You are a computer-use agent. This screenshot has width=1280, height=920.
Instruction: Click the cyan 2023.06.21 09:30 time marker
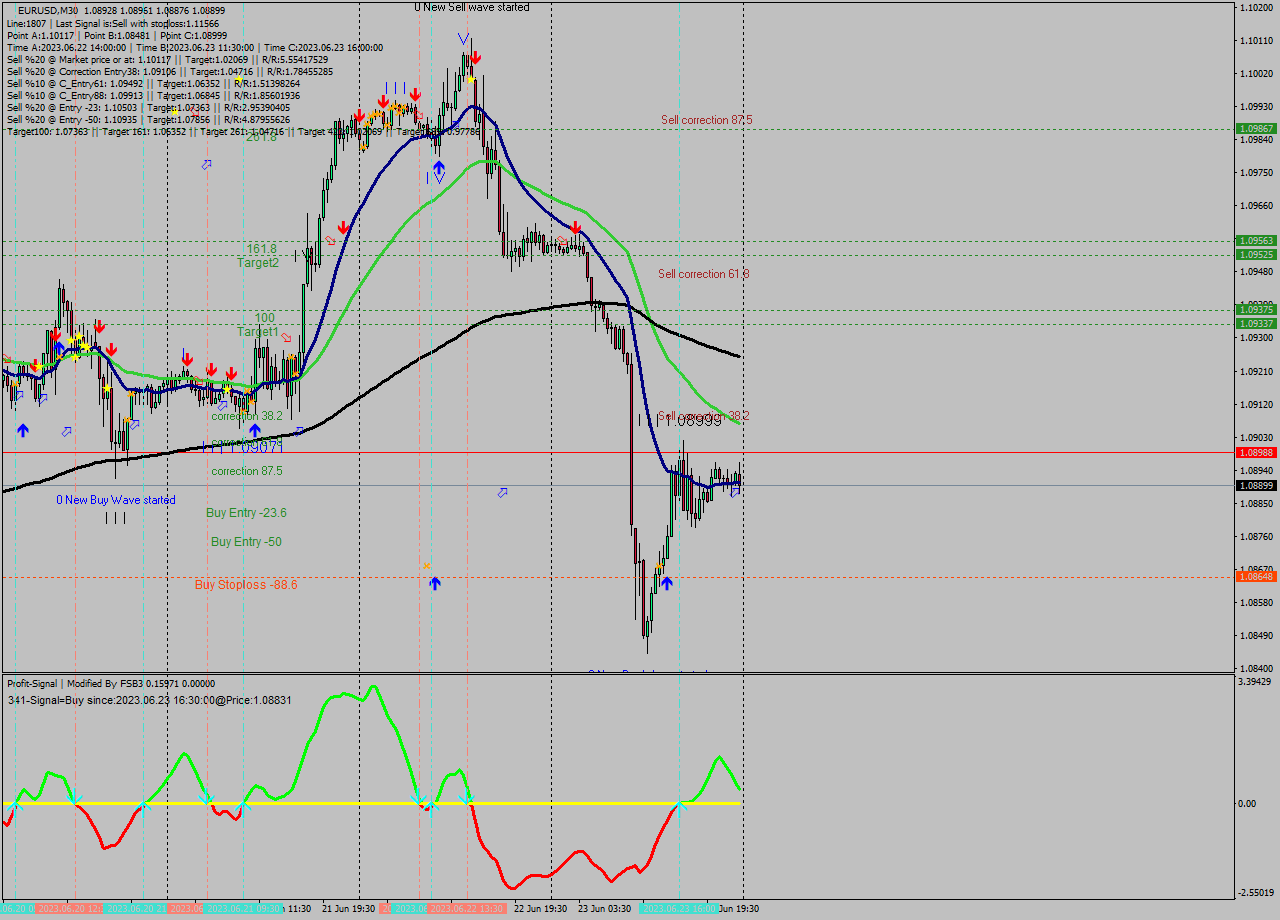click(243, 909)
